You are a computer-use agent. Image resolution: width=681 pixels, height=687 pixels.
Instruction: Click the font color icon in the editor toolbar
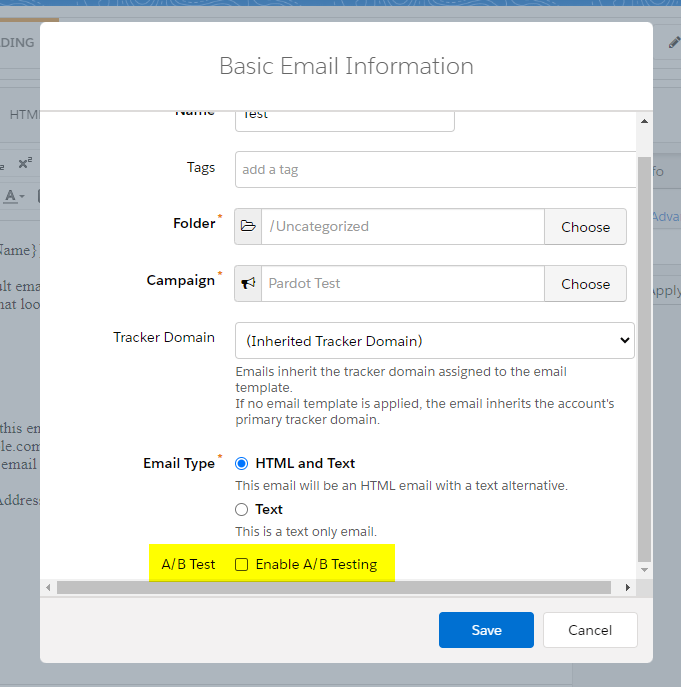coord(12,196)
